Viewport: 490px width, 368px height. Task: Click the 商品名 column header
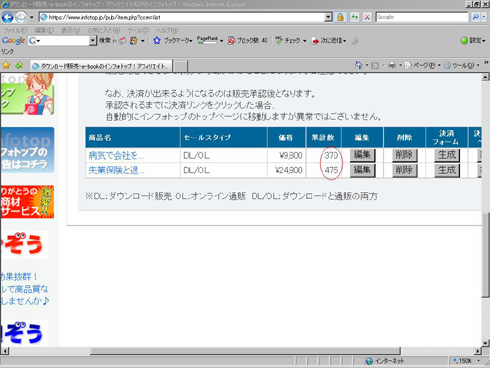tap(133, 137)
